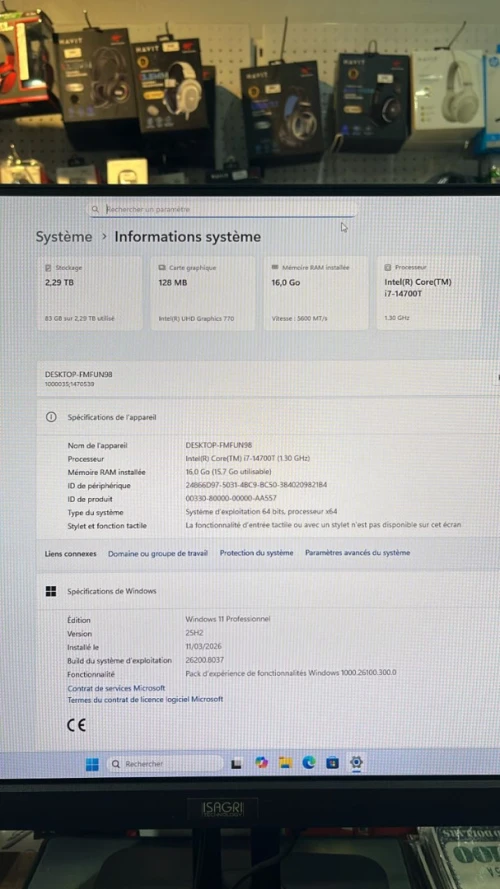Select product ID 00330-80000-00000-AA557
The height and width of the screenshot is (889, 500).
[231, 498]
